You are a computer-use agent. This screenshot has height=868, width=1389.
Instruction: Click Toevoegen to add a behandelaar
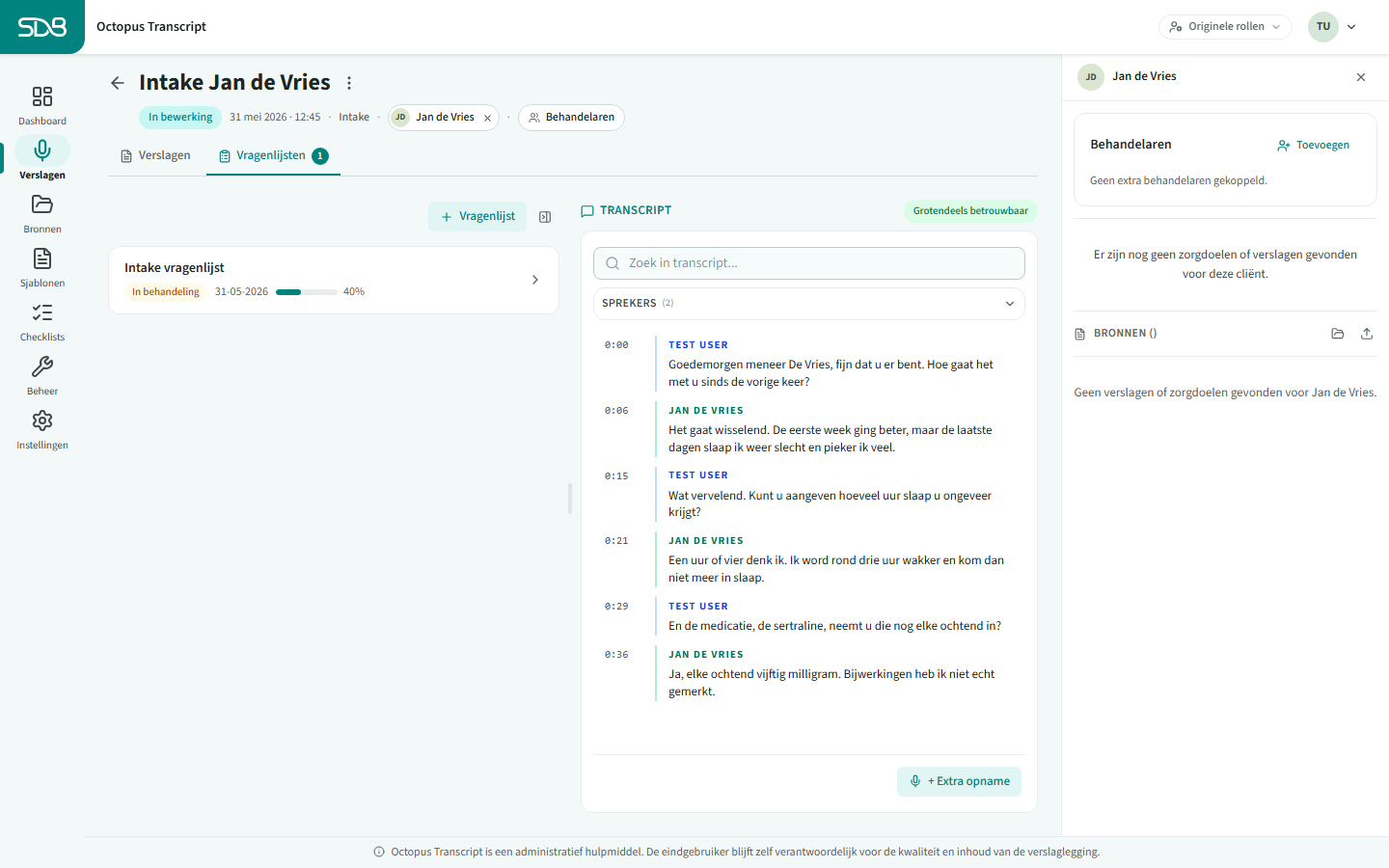click(x=1313, y=146)
